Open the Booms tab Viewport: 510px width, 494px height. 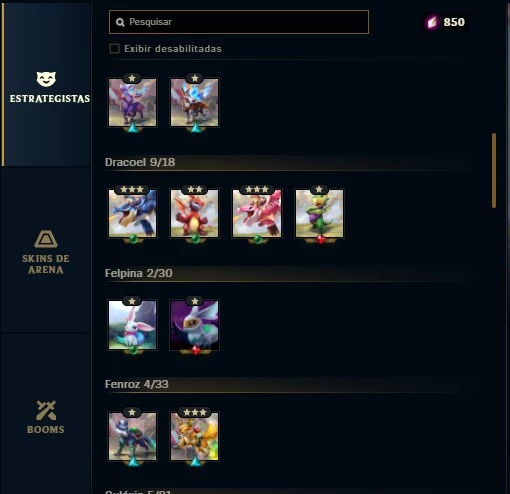[46, 417]
